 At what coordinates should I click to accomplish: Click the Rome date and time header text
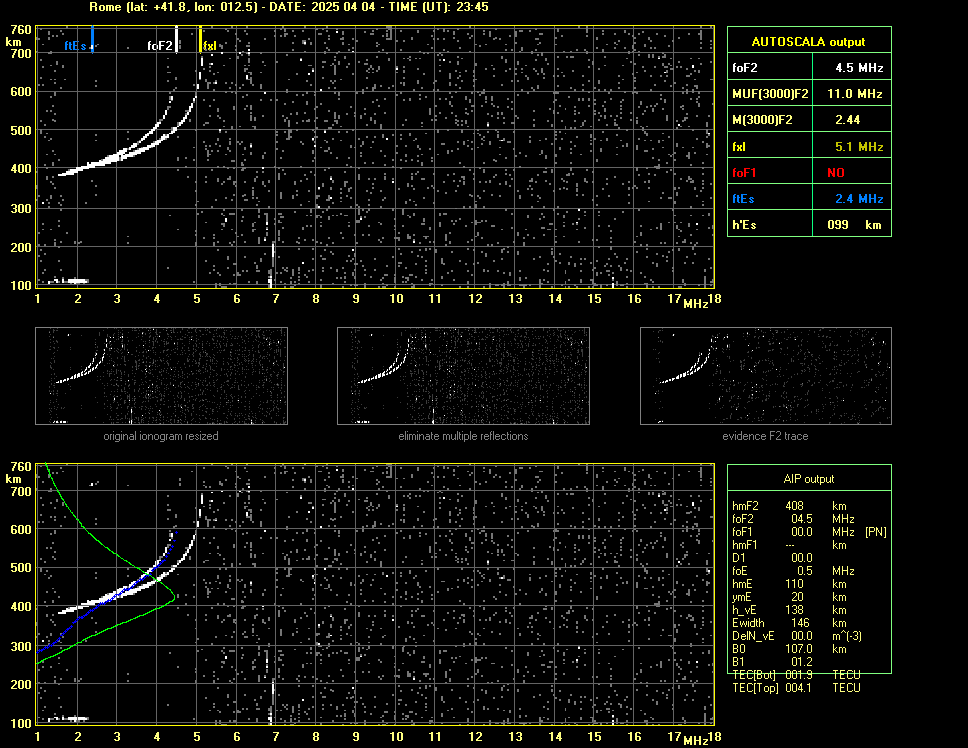point(289,7)
